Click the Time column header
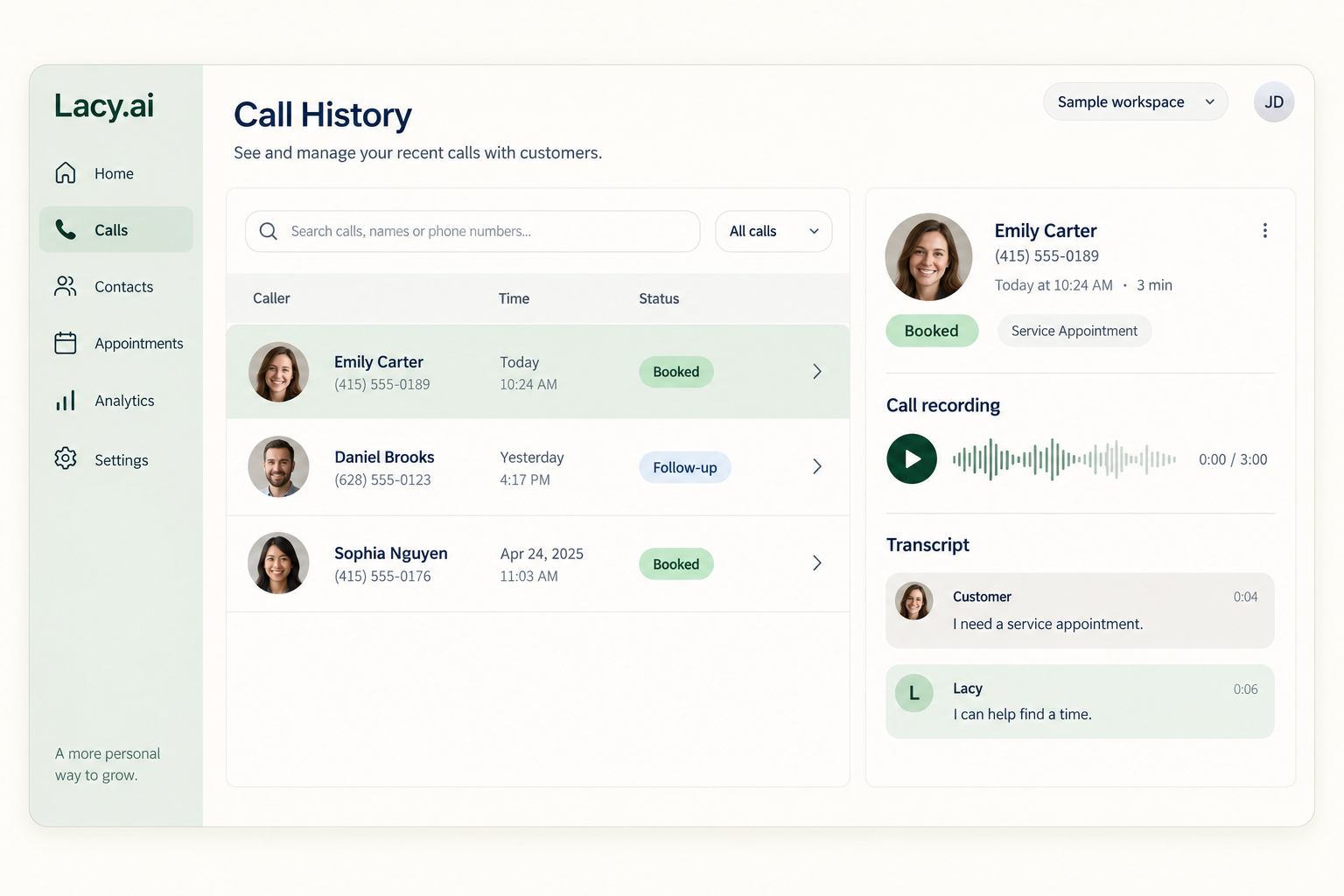Screen dimensions: 1344x896 coord(514,298)
